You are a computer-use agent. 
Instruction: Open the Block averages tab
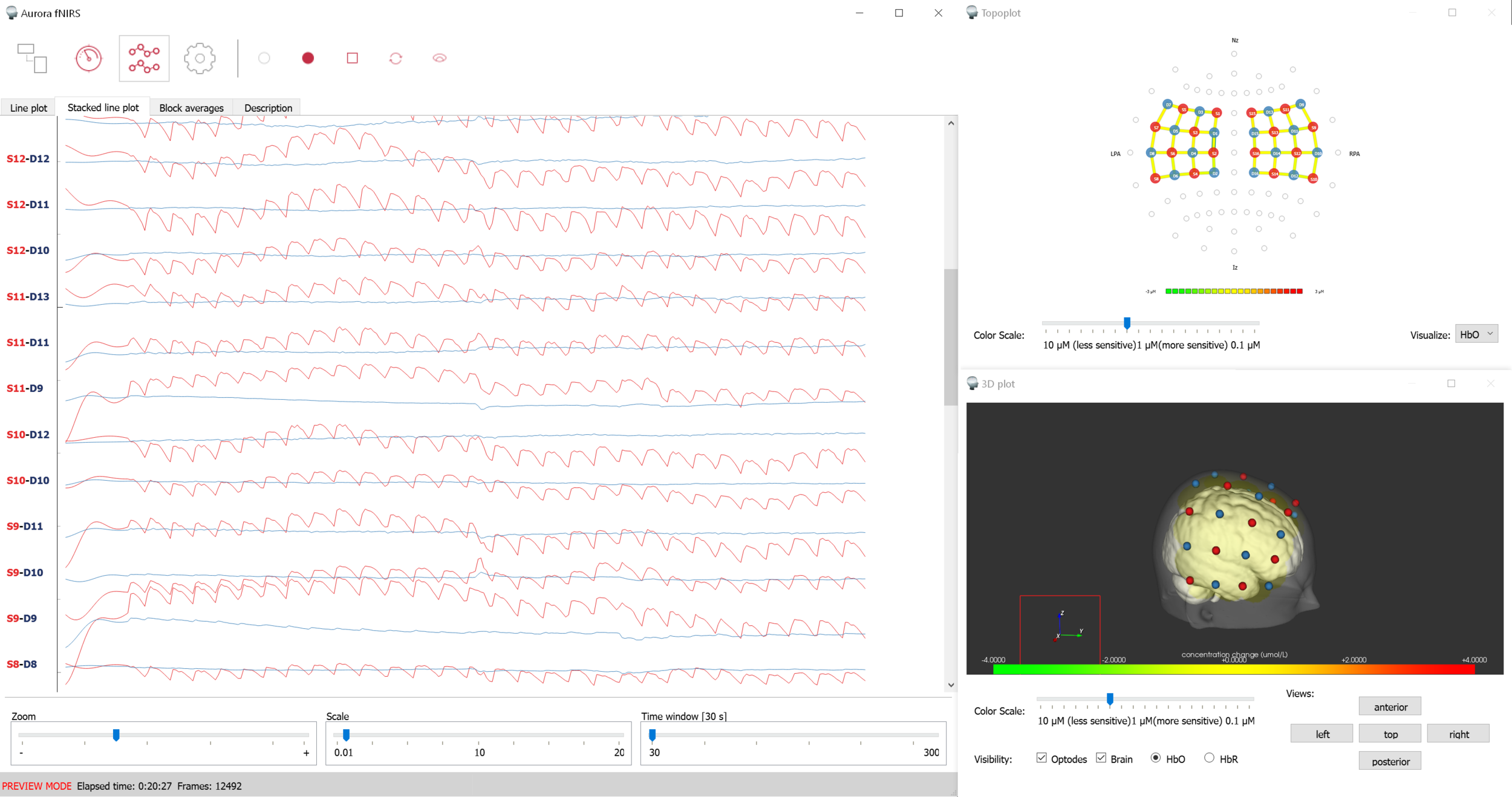click(191, 107)
